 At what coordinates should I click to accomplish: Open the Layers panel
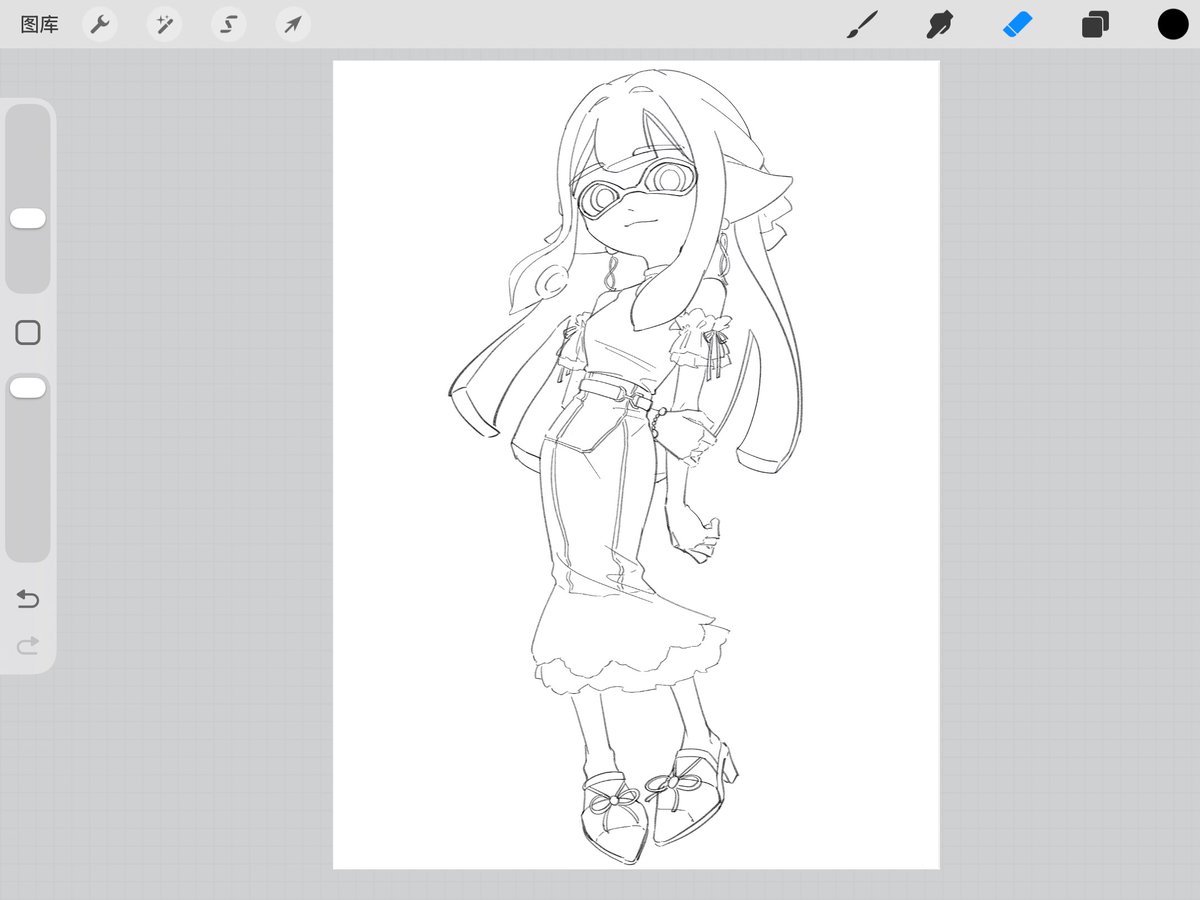[1095, 25]
